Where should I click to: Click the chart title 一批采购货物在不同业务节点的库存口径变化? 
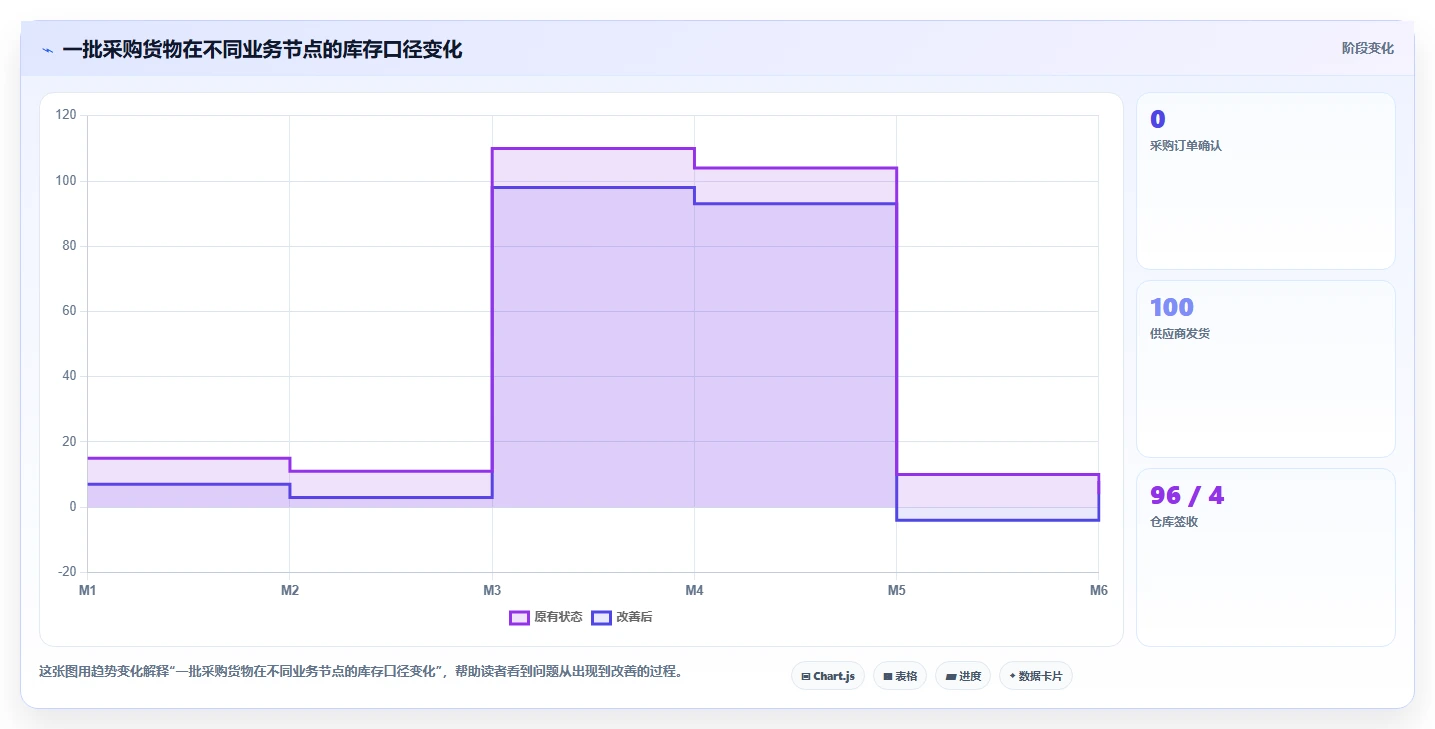(x=262, y=50)
